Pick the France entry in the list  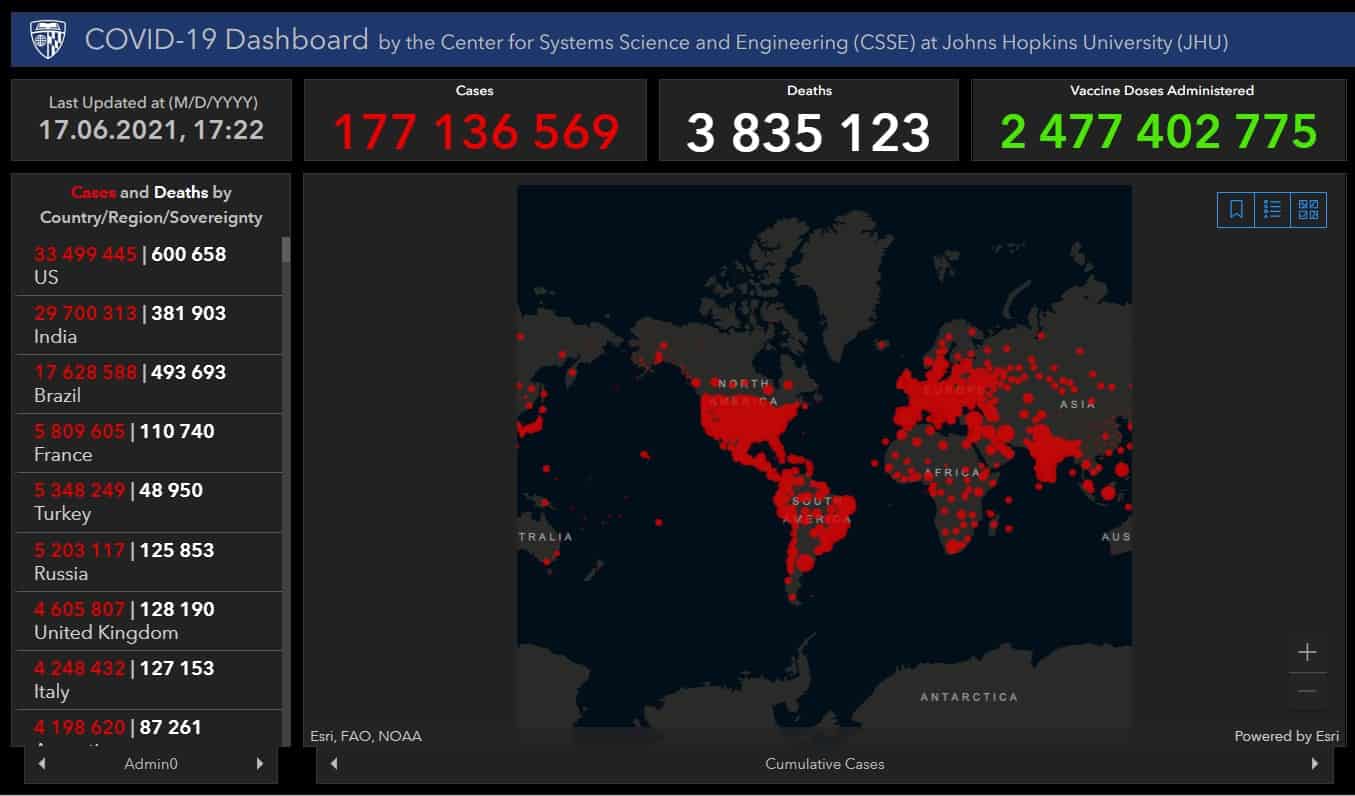pos(148,442)
